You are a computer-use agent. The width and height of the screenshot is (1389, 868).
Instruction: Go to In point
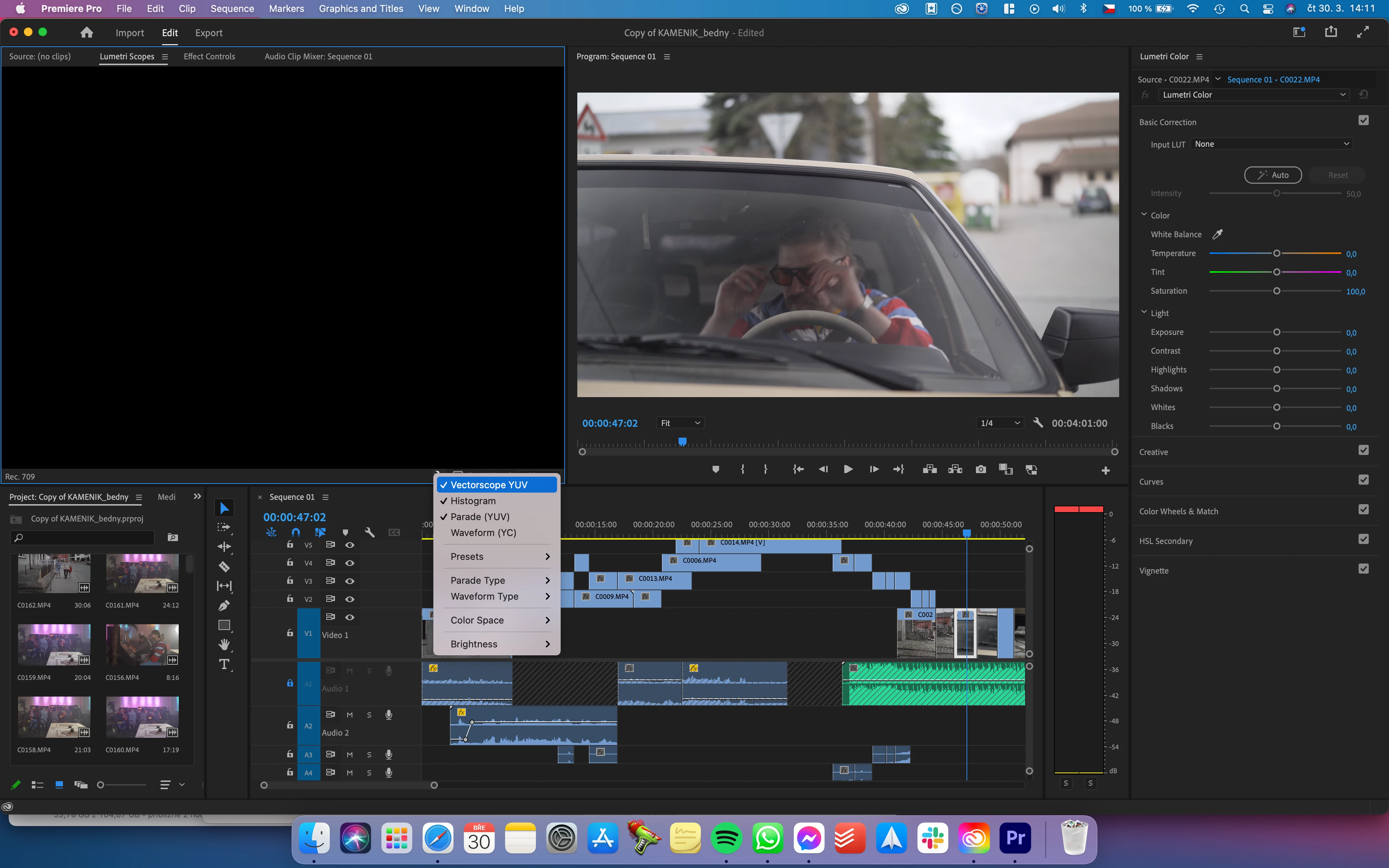pos(798,469)
